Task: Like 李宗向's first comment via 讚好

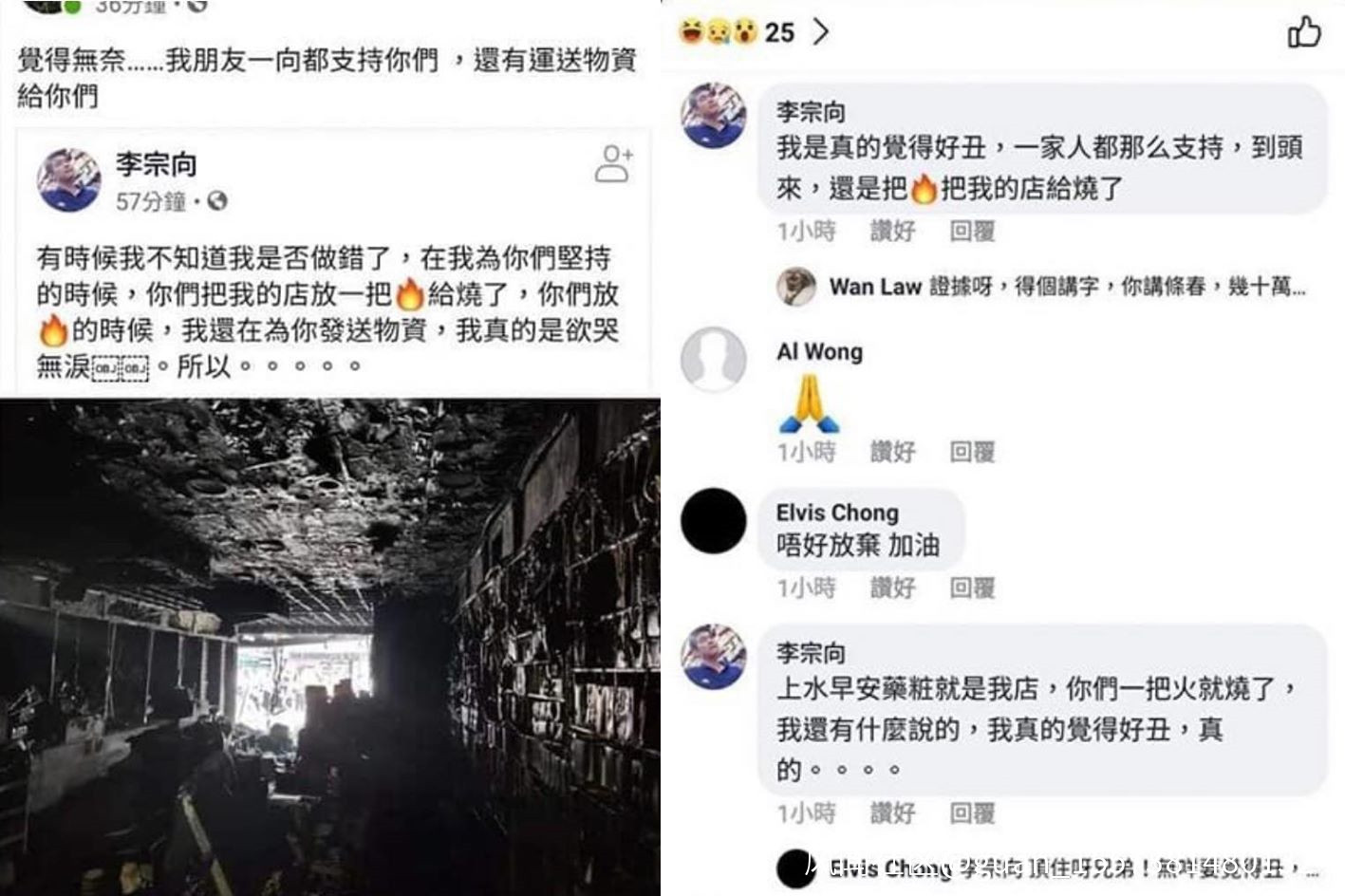Action: coord(892,231)
